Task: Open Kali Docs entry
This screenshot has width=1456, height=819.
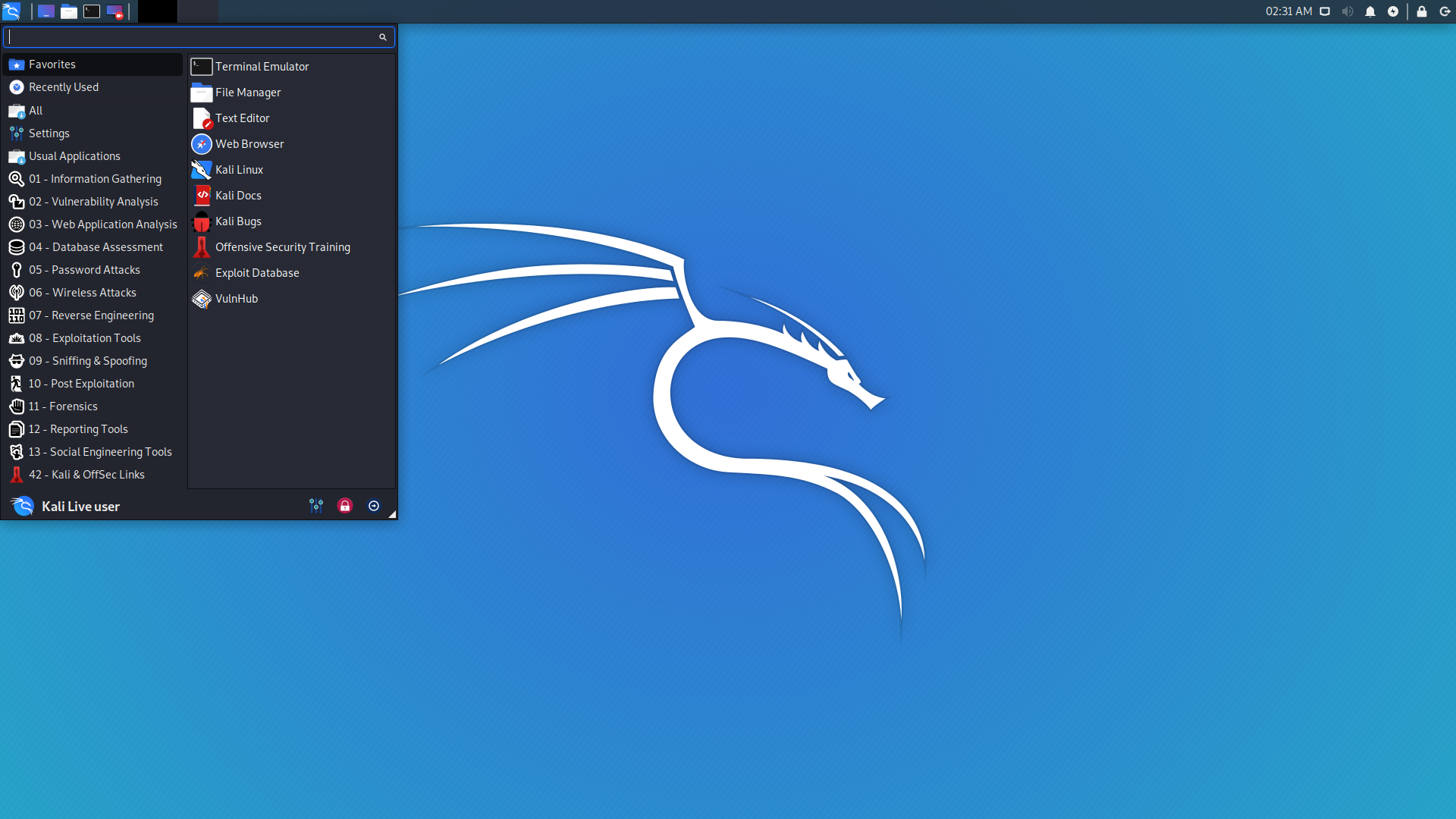Action: [x=291, y=196]
